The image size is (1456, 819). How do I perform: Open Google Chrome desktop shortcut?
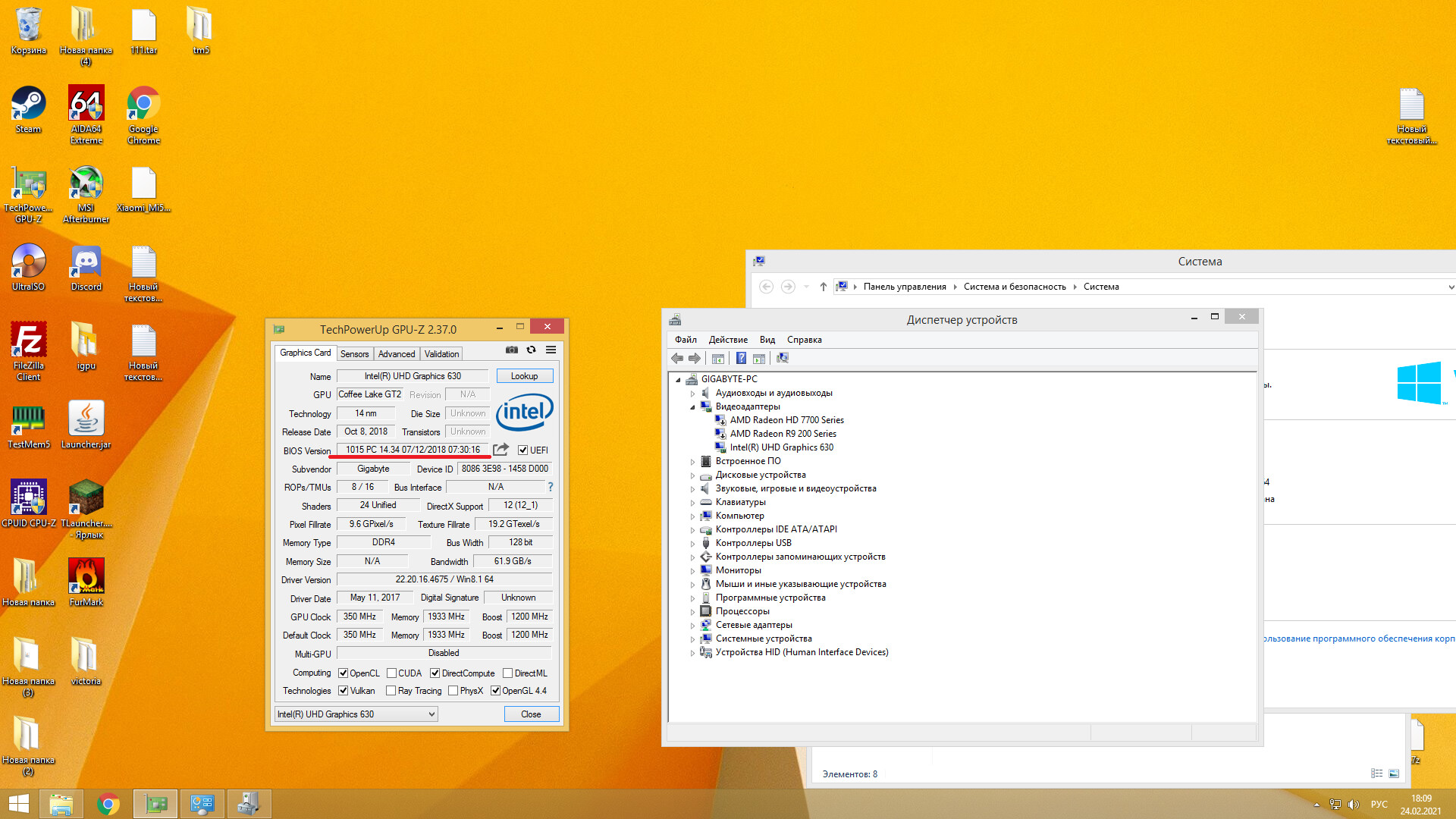(x=143, y=115)
